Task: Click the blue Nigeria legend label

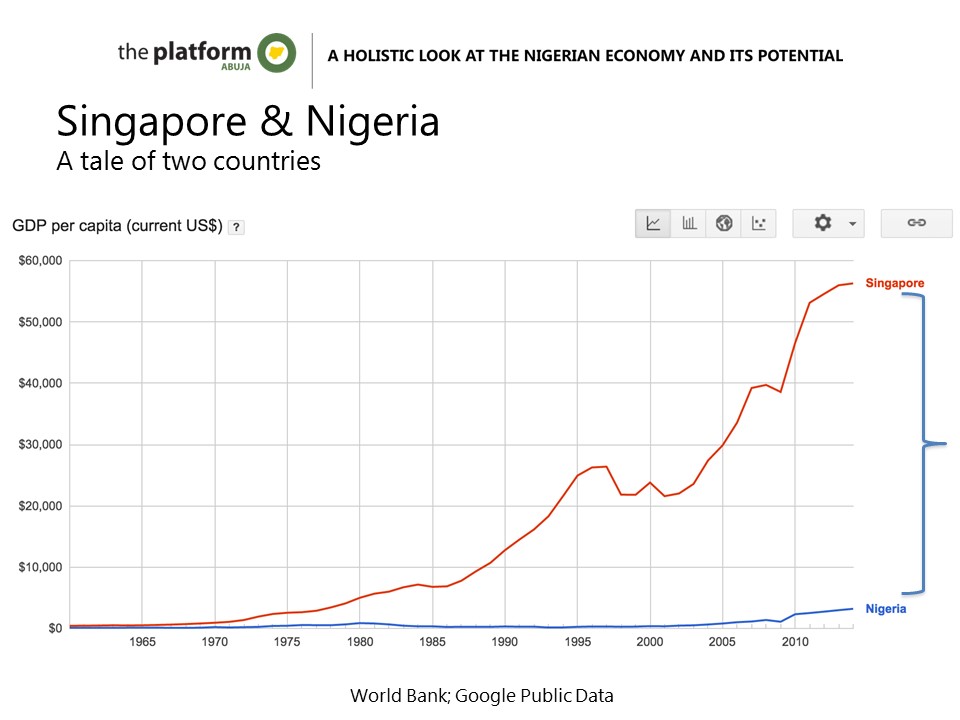Action: (x=885, y=608)
